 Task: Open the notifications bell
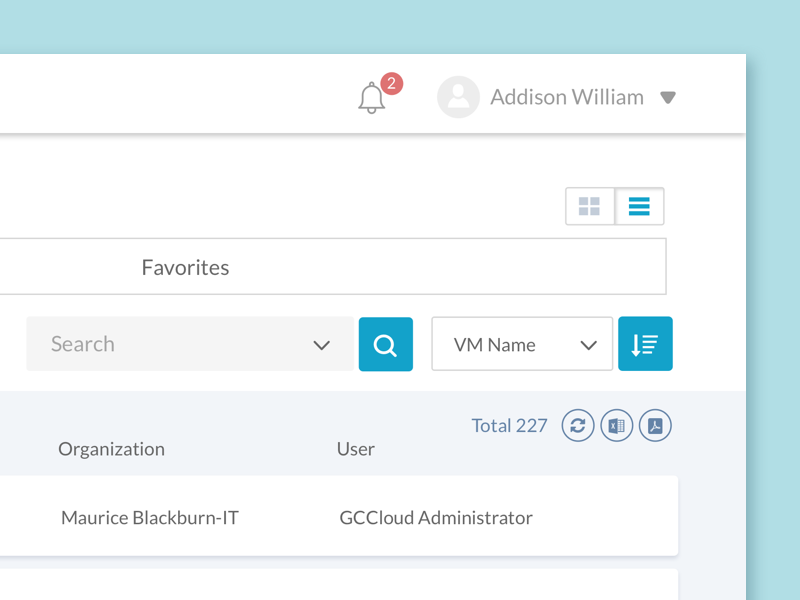click(371, 97)
